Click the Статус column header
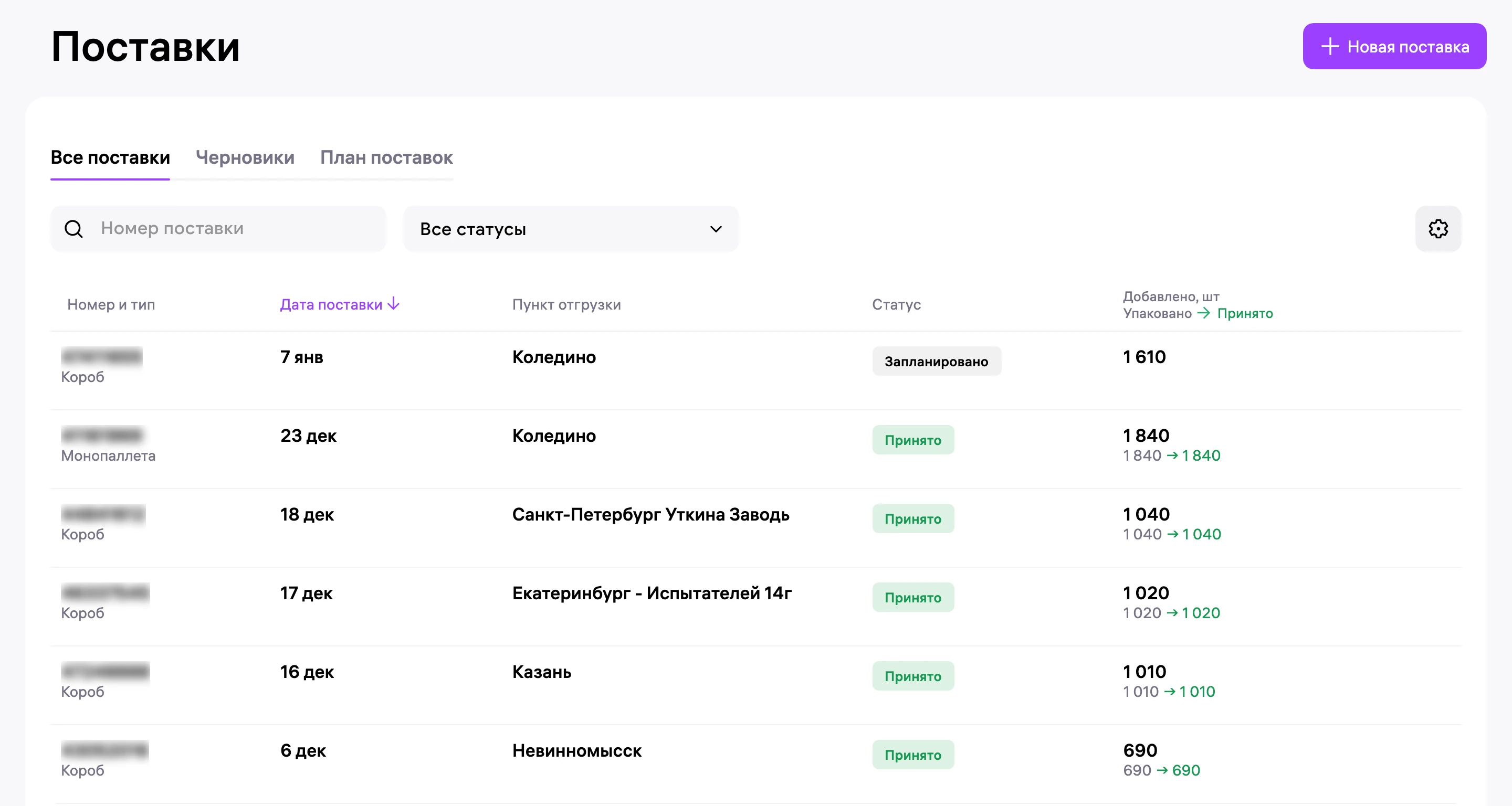The image size is (1512, 806). click(x=896, y=304)
